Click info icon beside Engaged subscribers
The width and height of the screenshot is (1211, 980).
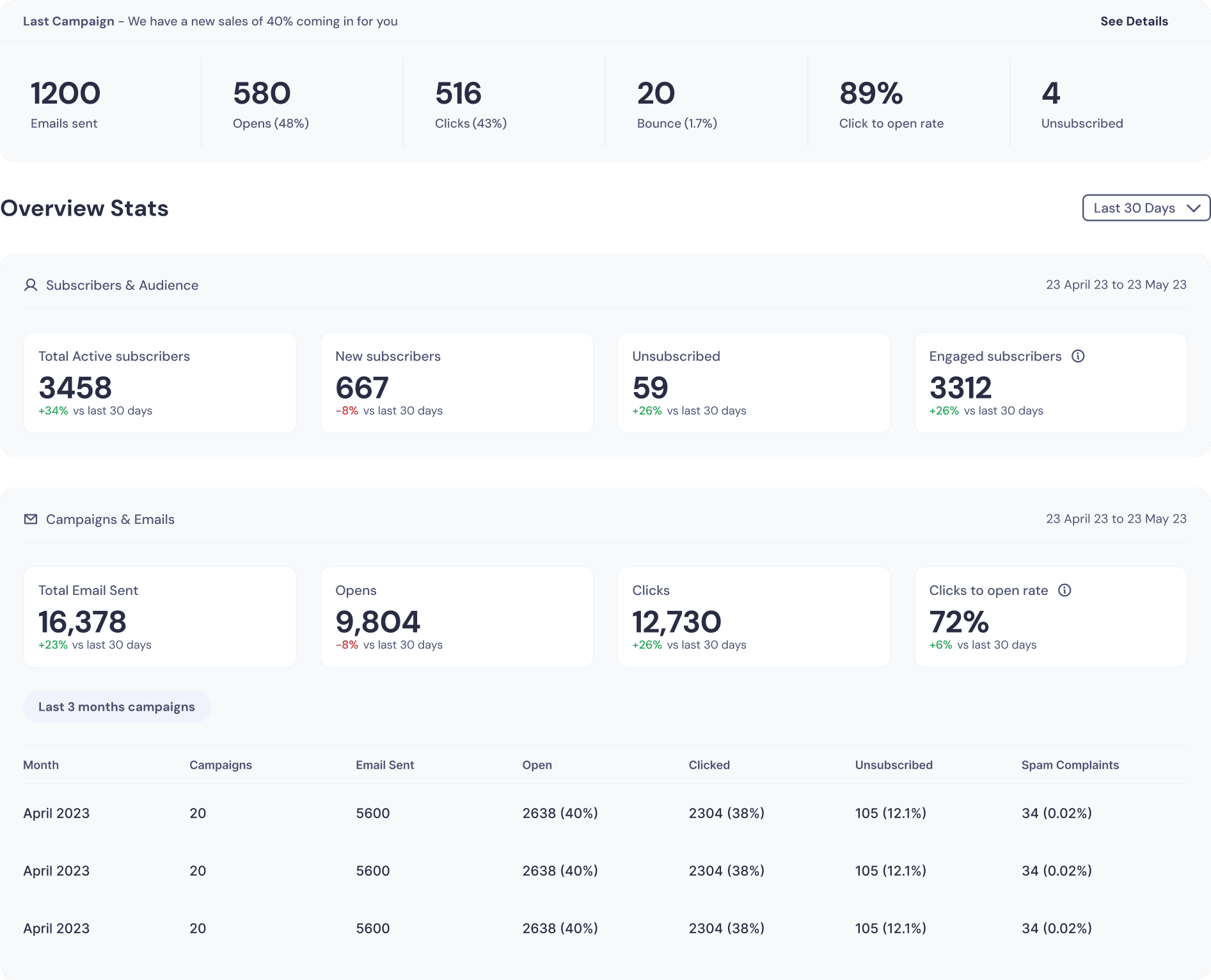(1078, 356)
